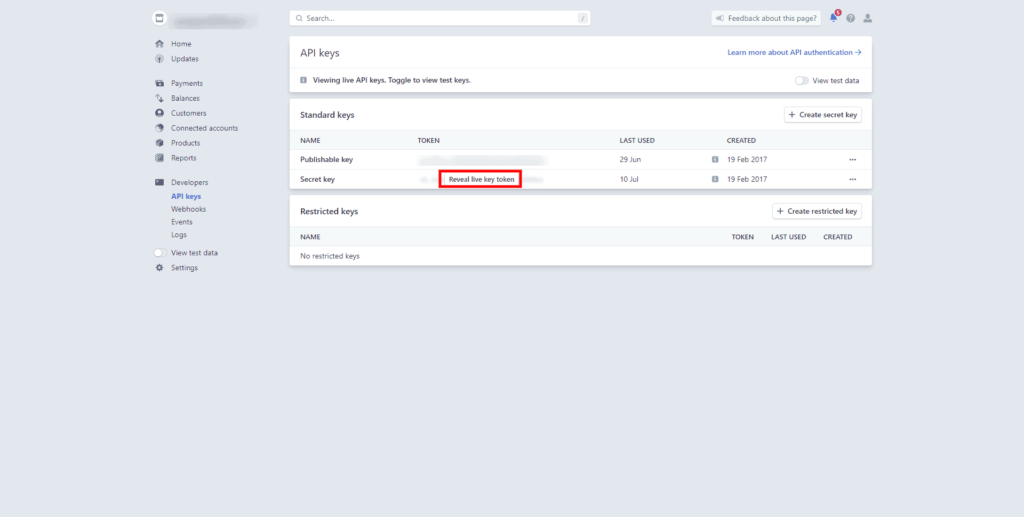
Task: Click Publishable key name text
Action: click(x=327, y=160)
